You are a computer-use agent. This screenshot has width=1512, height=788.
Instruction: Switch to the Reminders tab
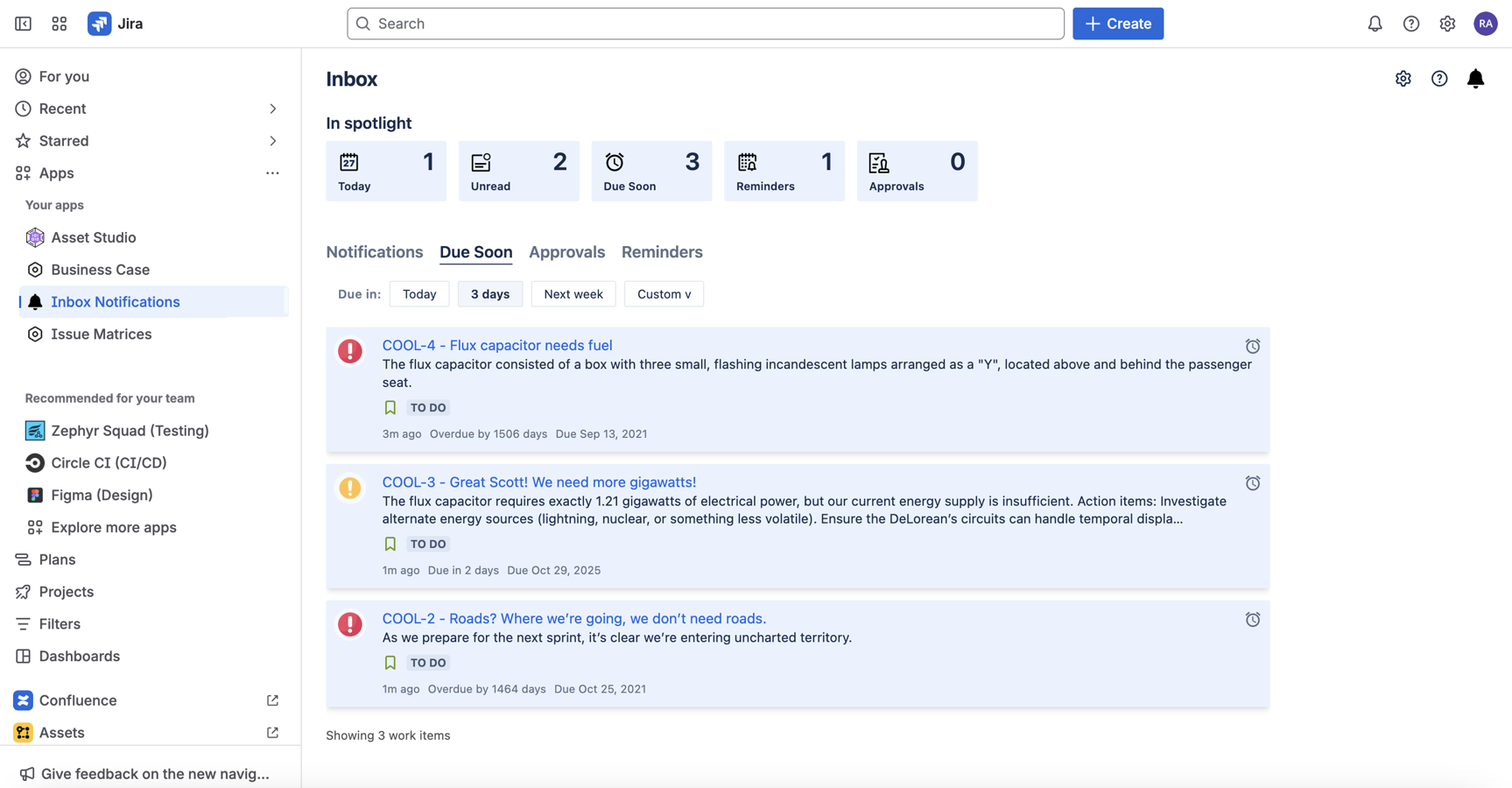tap(662, 252)
